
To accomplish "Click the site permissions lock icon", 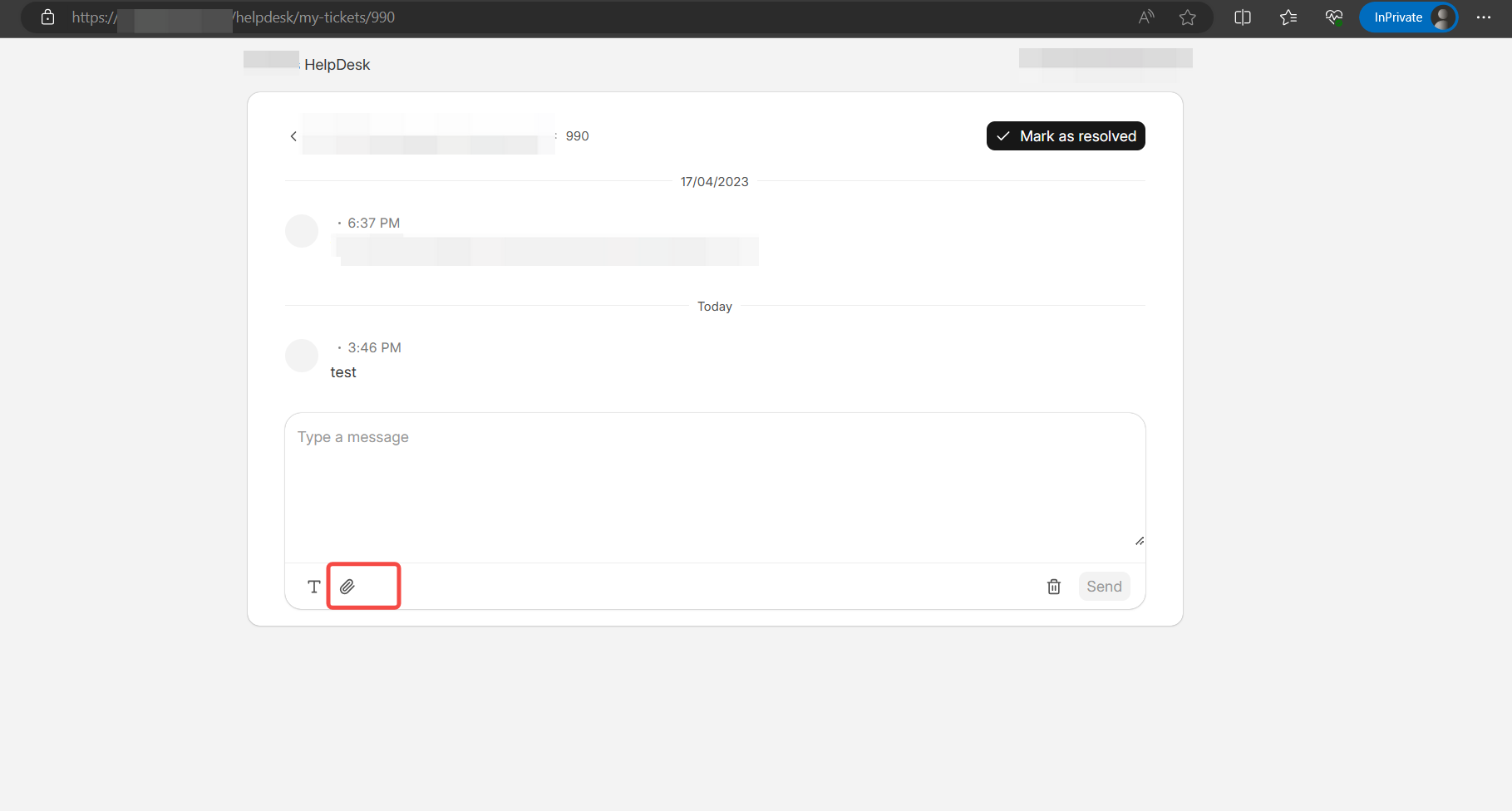I will tap(47, 17).
